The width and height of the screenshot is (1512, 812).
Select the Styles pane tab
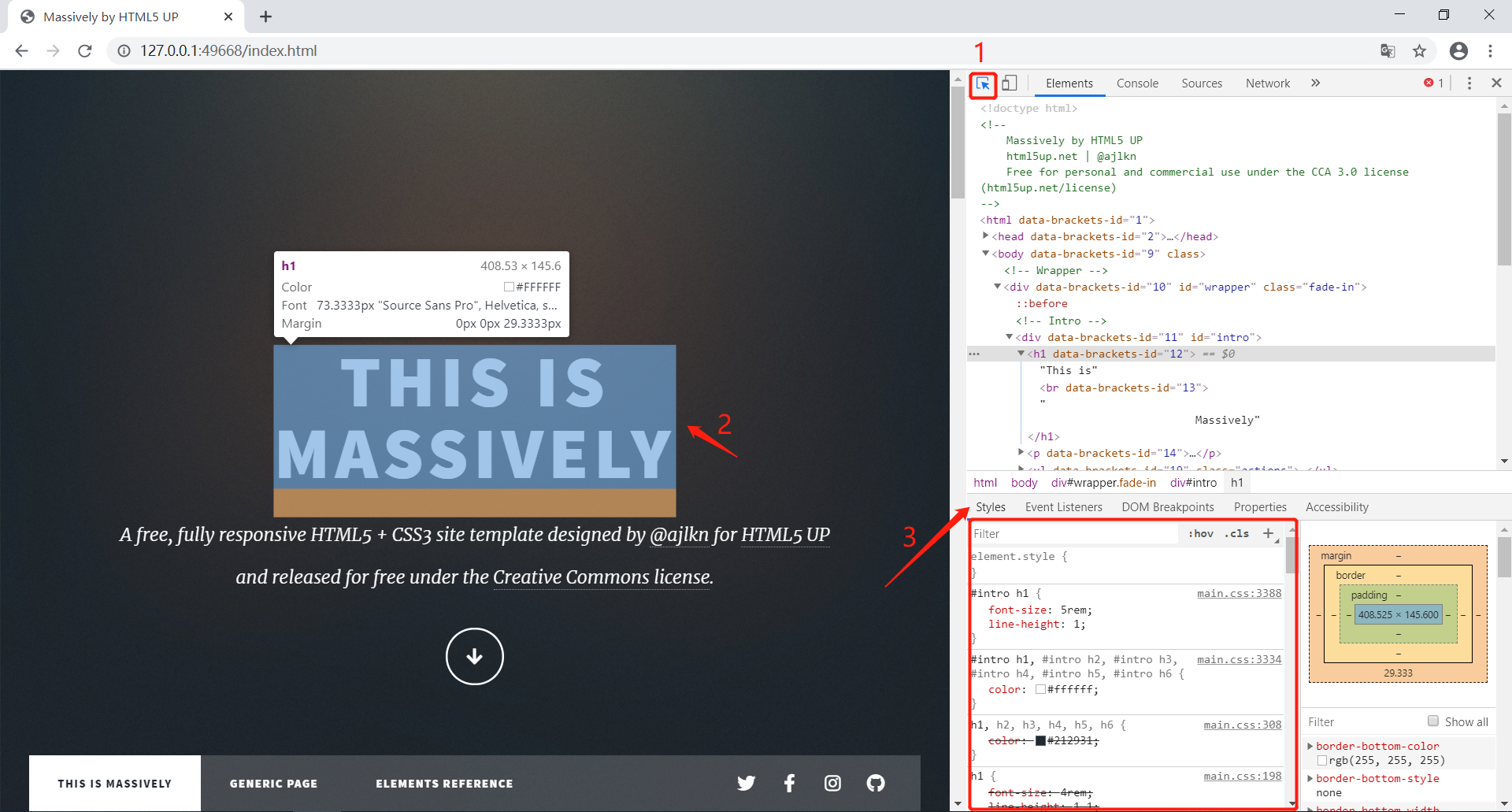991,507
